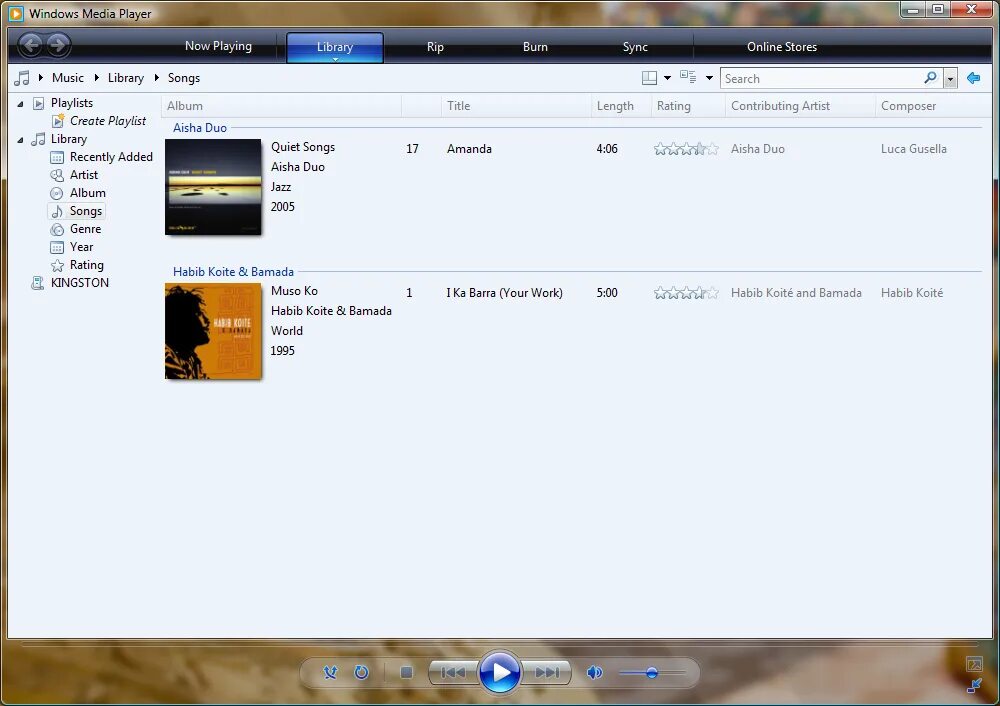
Task: Skip to previous track
Action: point(453,672)
